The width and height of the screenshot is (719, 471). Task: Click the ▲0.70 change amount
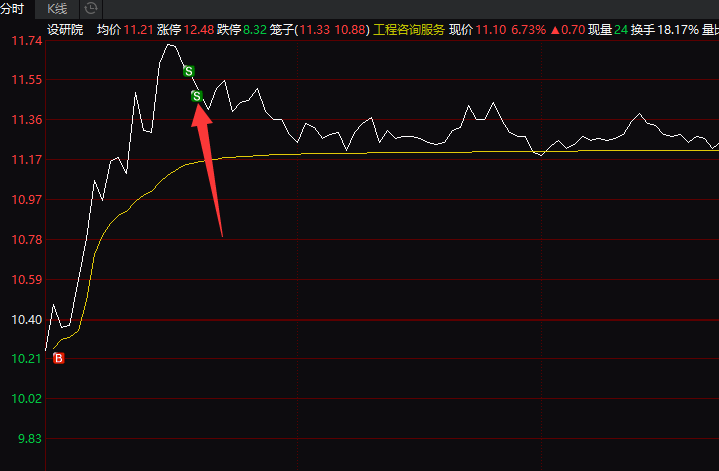tap(567, 30)
